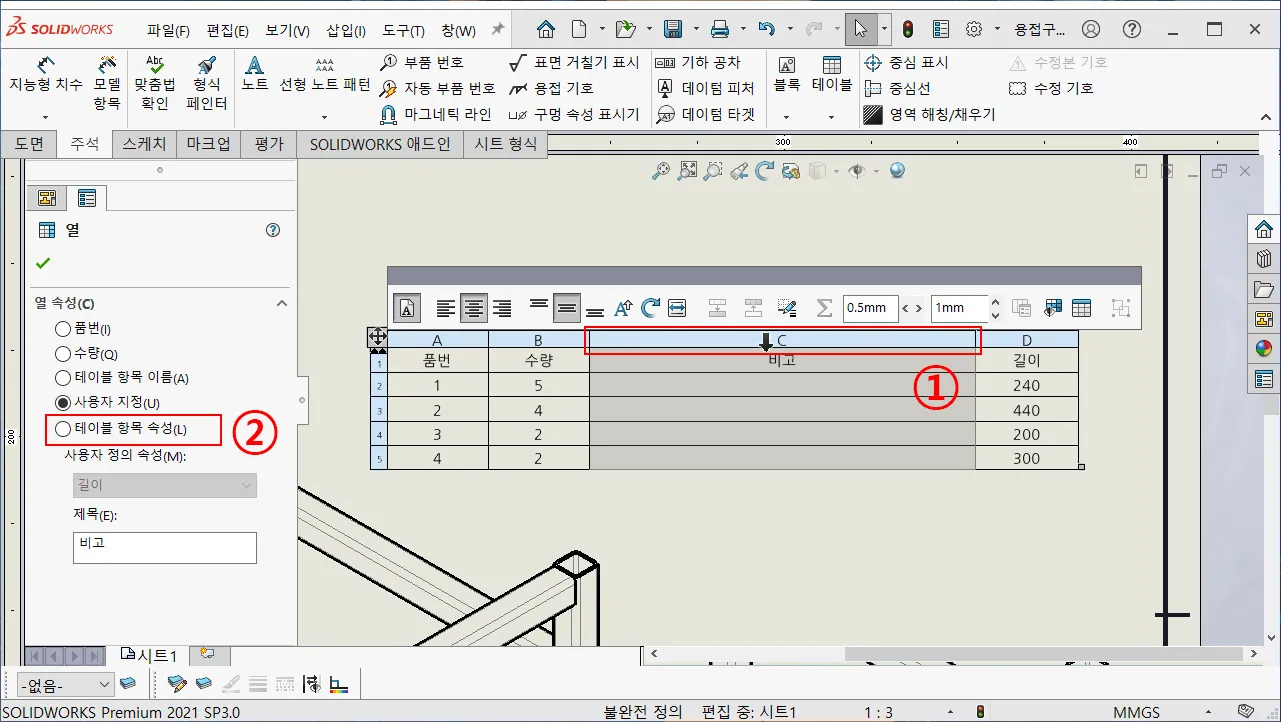Expand the 테이블 dropdown arrow
1281x722 pixels.
click(831, 117)
